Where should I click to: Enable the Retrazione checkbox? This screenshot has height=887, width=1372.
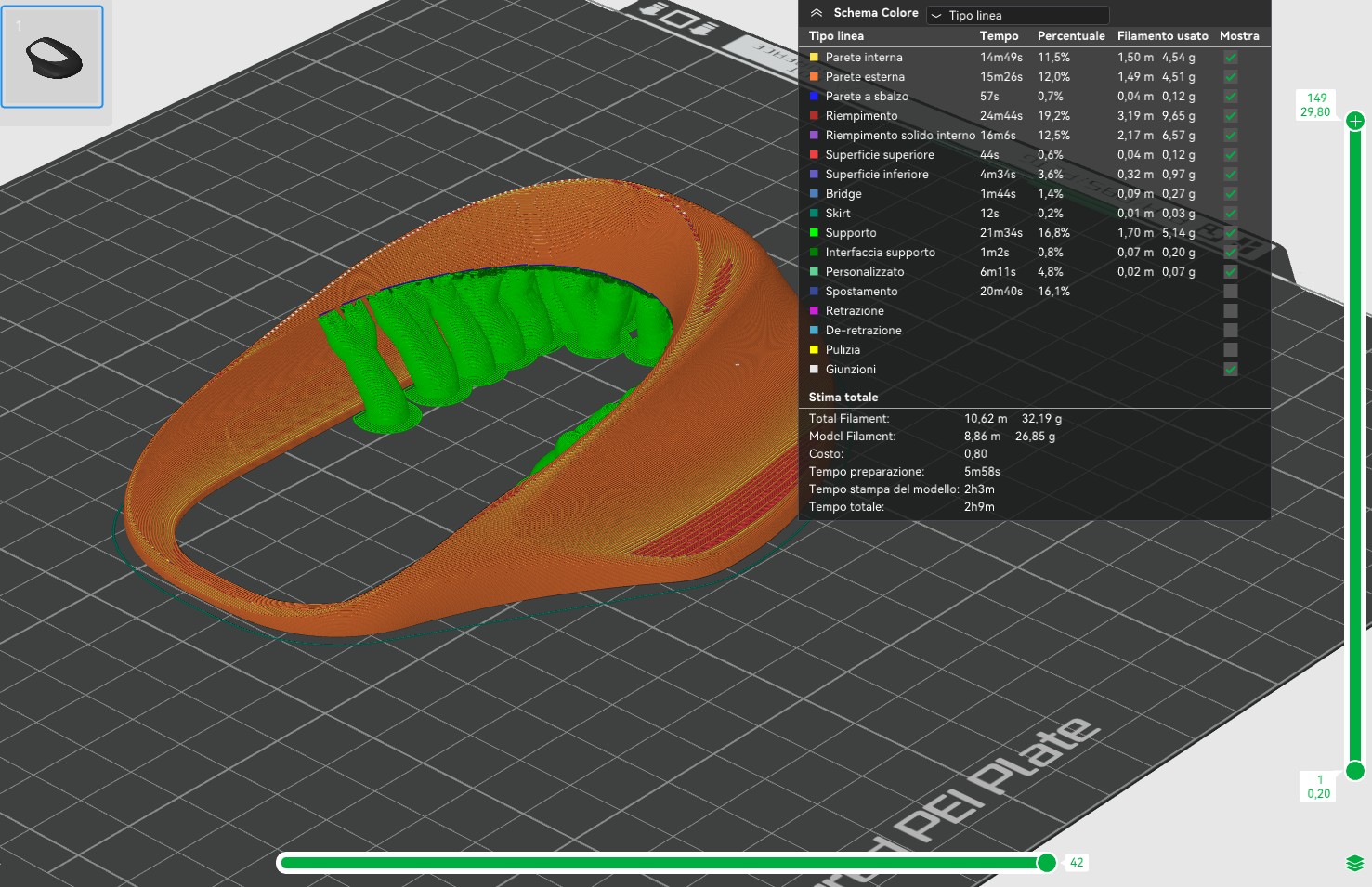(1231, 310)
